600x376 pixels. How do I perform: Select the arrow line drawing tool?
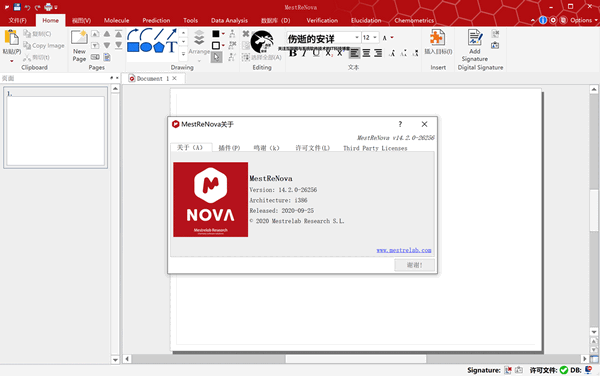coord(172,34)
